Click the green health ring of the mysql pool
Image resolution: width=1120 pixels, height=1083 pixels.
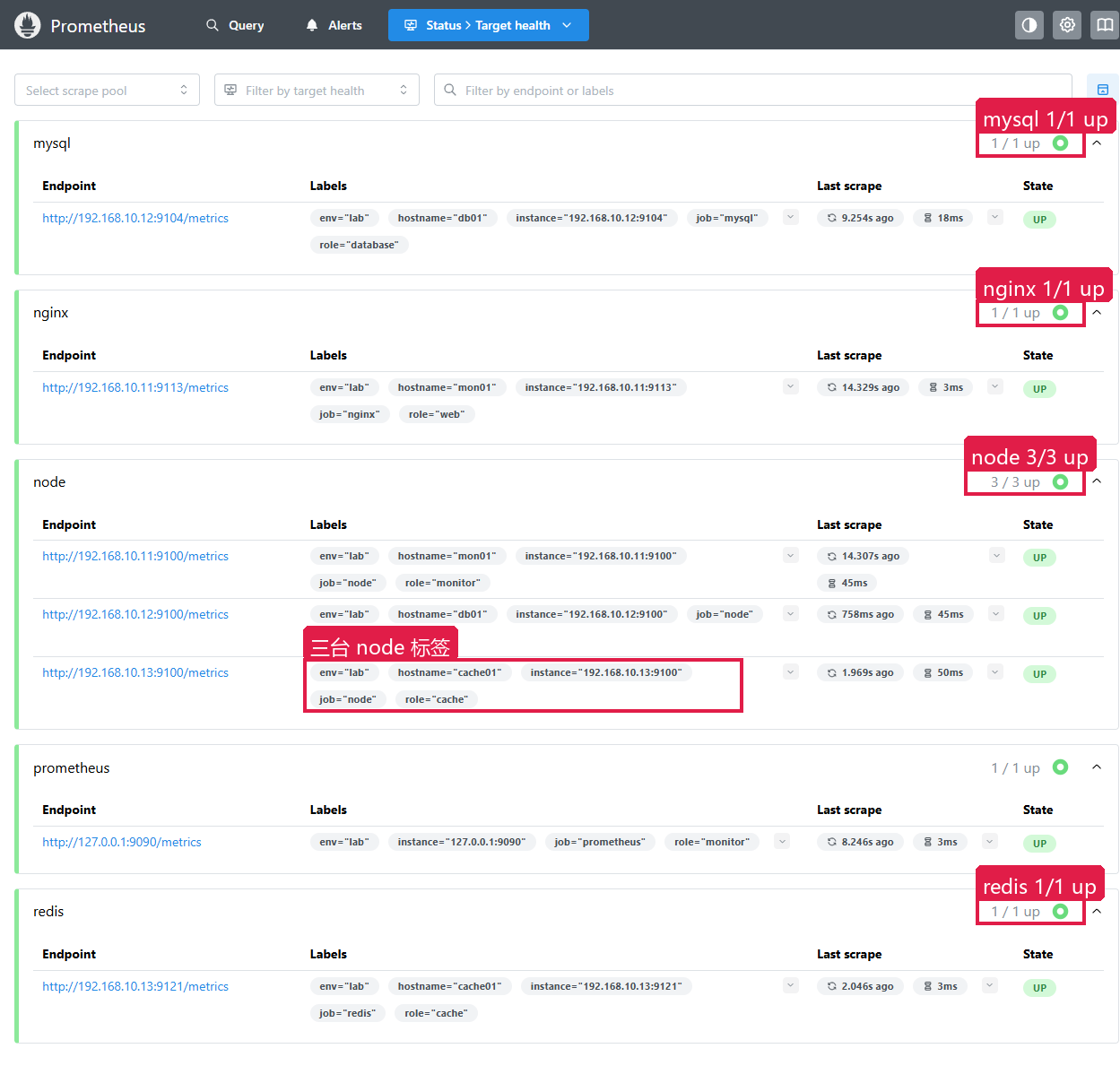pyautogui.click(x=1061, y=143)
